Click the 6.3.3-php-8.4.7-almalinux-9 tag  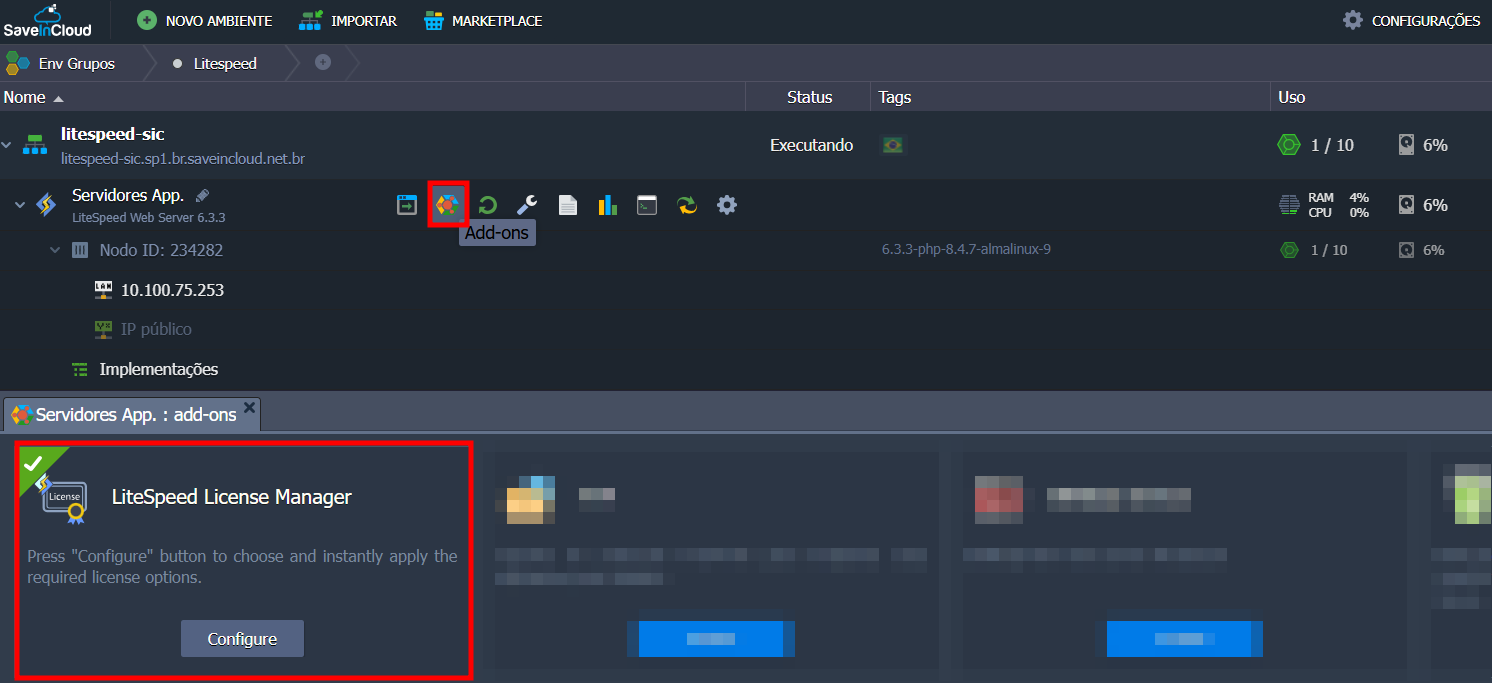[966, 249]
